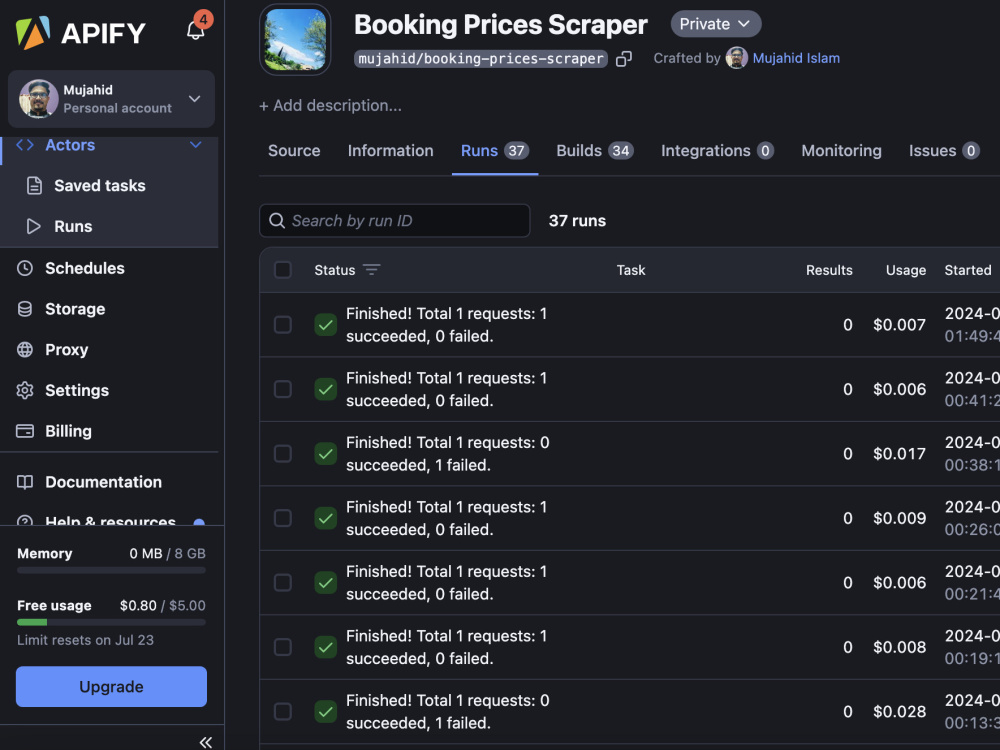Click the Status filter icon

click(x=371, y=270)
